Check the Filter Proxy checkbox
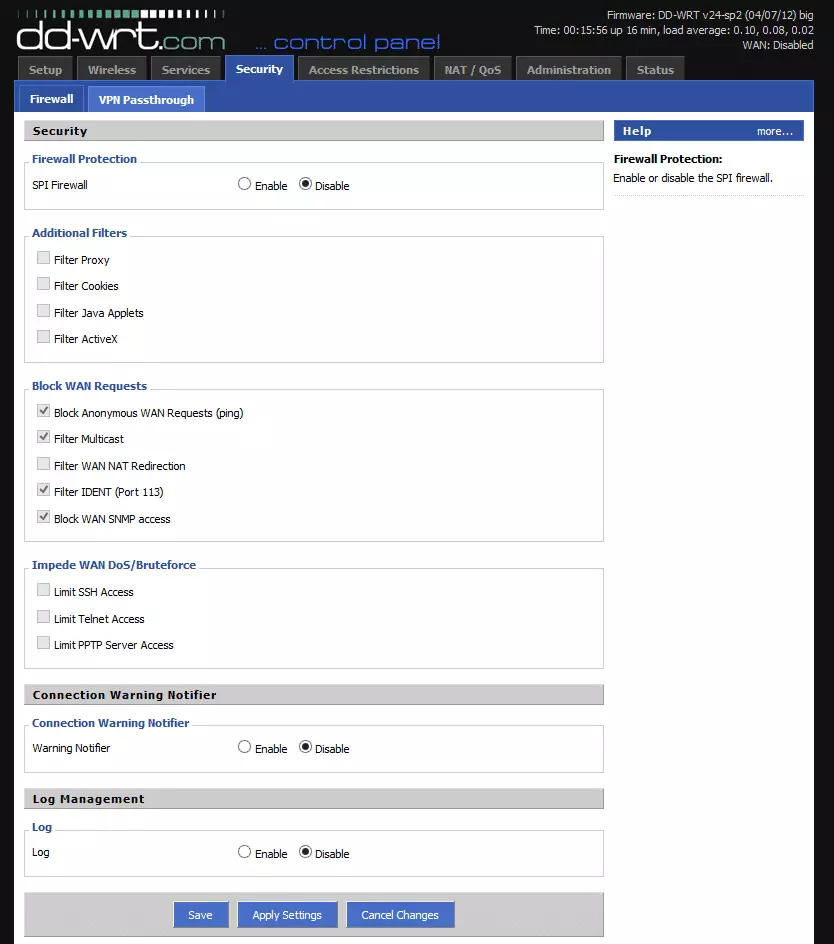 pyautogui.click(x=43, y=258)
